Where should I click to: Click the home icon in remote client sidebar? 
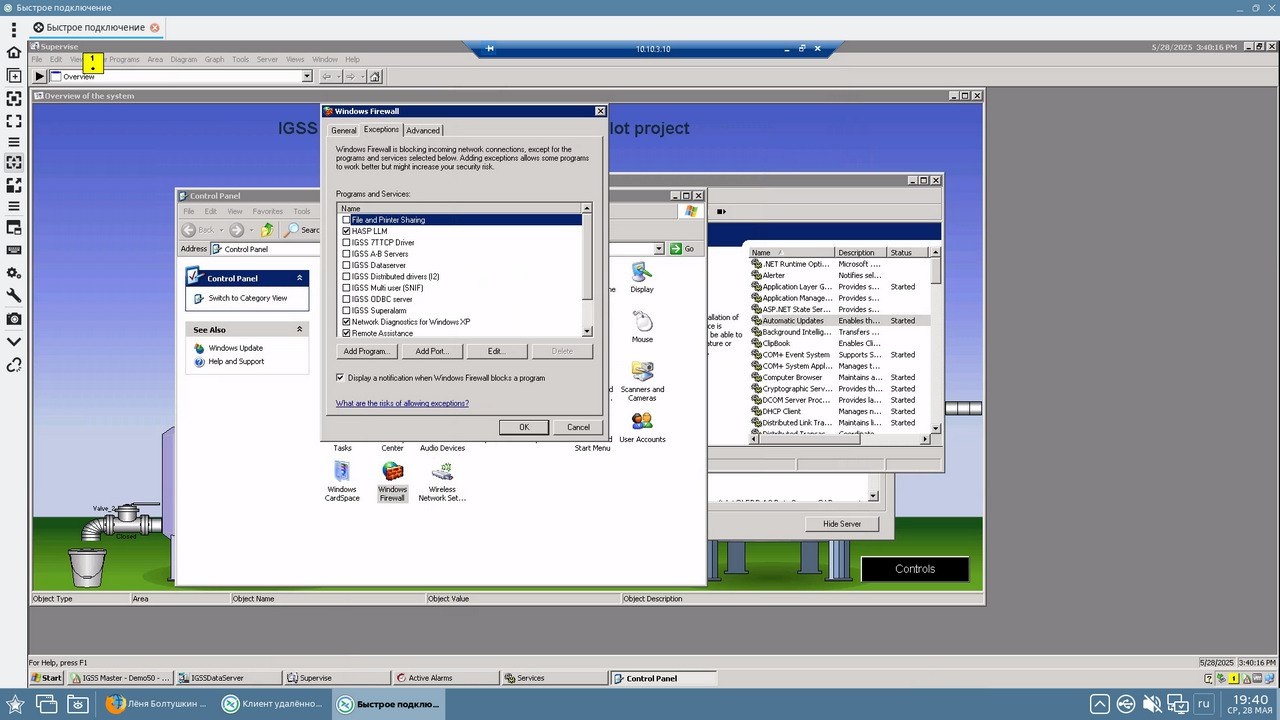pos(14,52)
